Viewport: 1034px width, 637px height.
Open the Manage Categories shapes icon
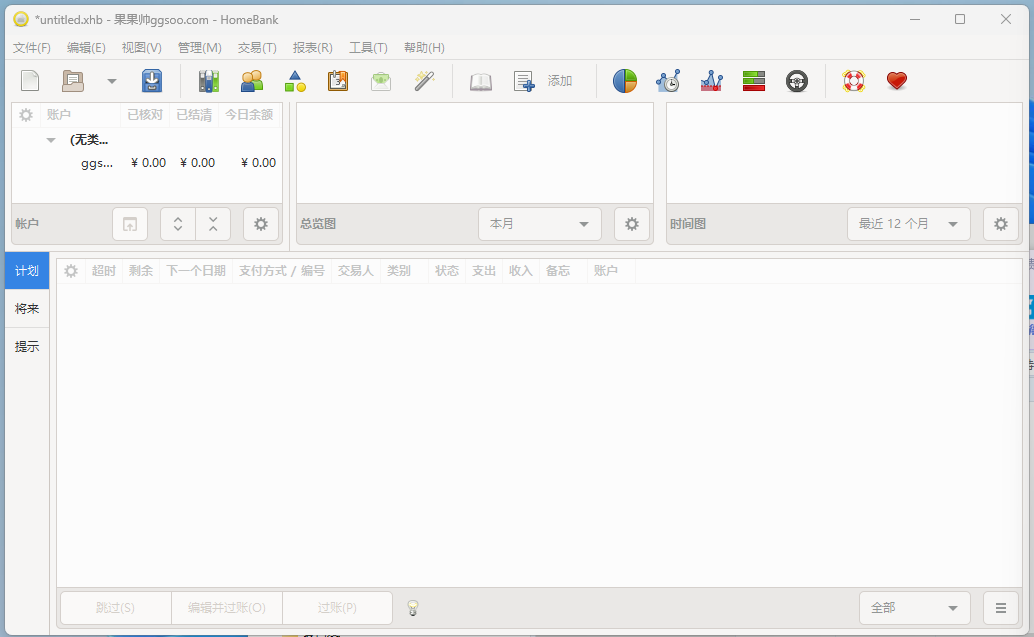point(294,80)
